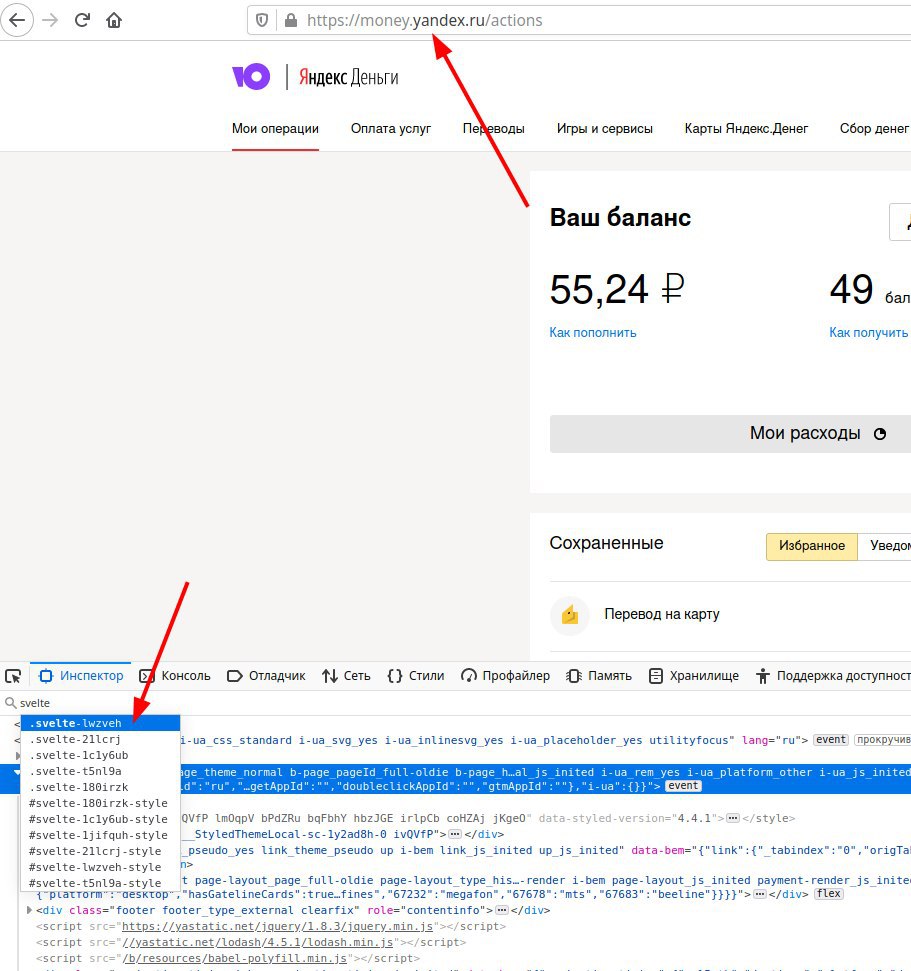Switch to Поддержка доступности devtools tab
Screen dimensions: 911x971
click(x=832, y=676)
